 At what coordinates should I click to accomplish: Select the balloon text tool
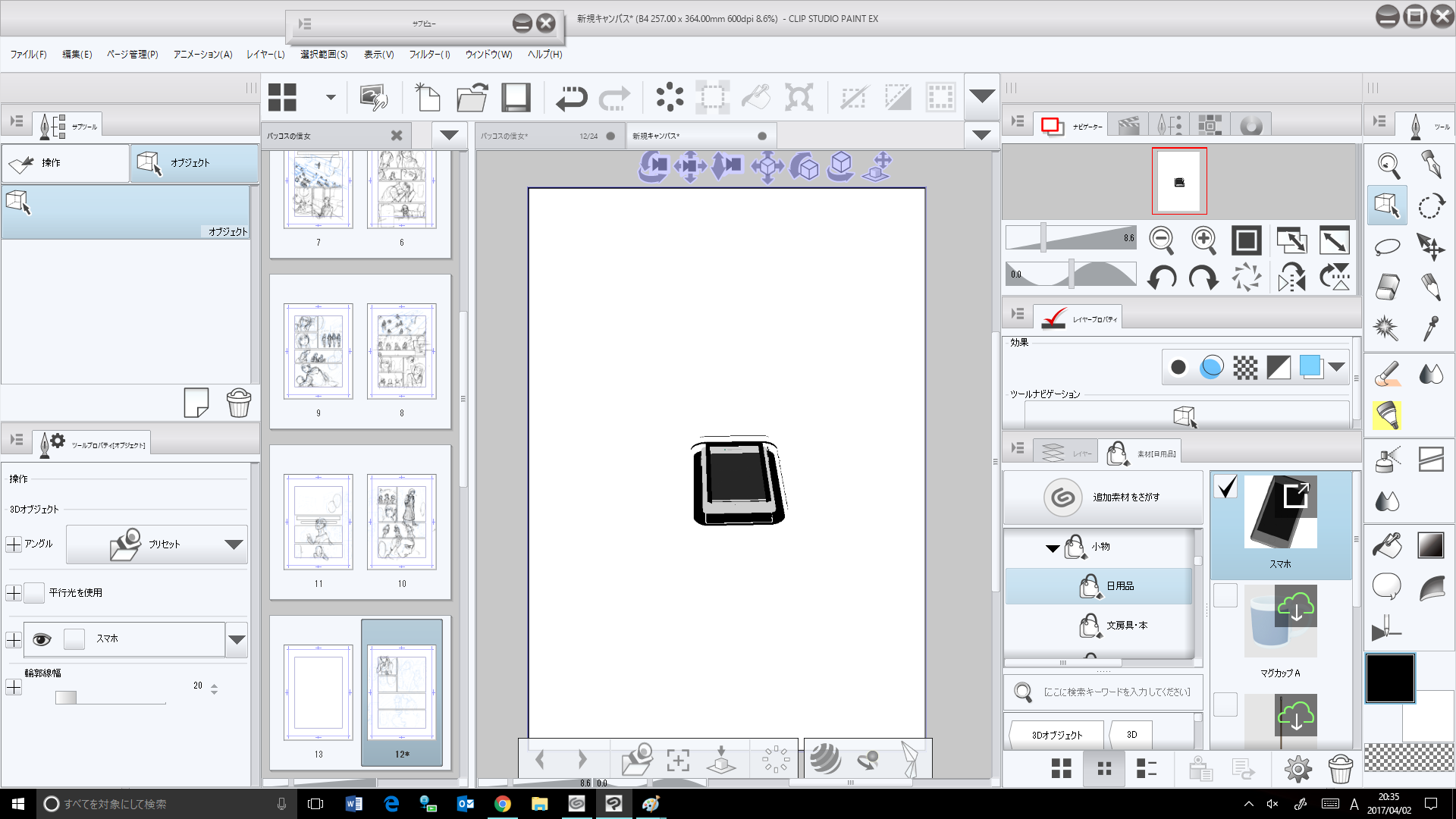tap(1386, 586)
